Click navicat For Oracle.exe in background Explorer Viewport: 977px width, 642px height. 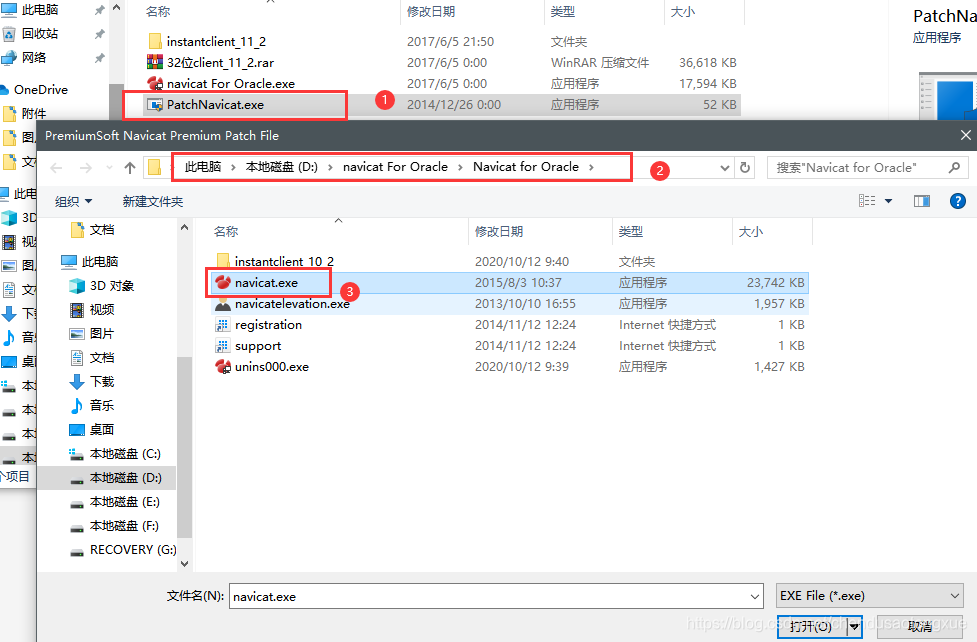[231, 84]
